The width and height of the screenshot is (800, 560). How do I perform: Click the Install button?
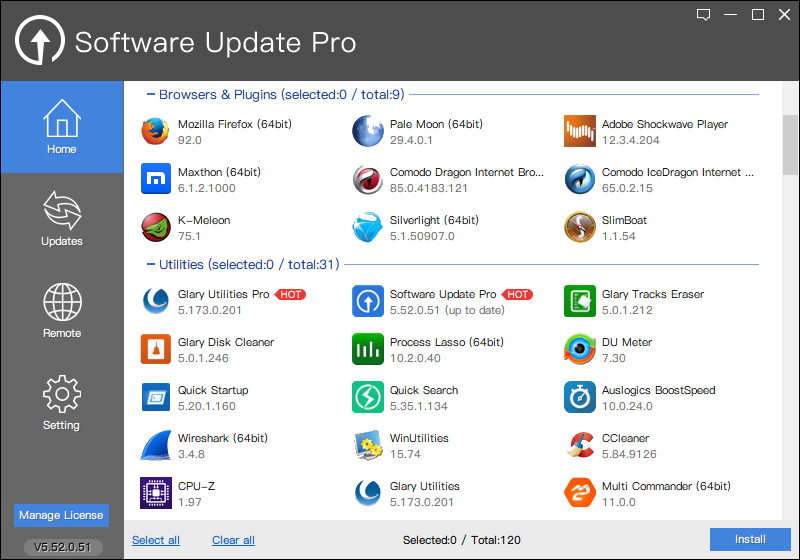(x=750, y=539)
